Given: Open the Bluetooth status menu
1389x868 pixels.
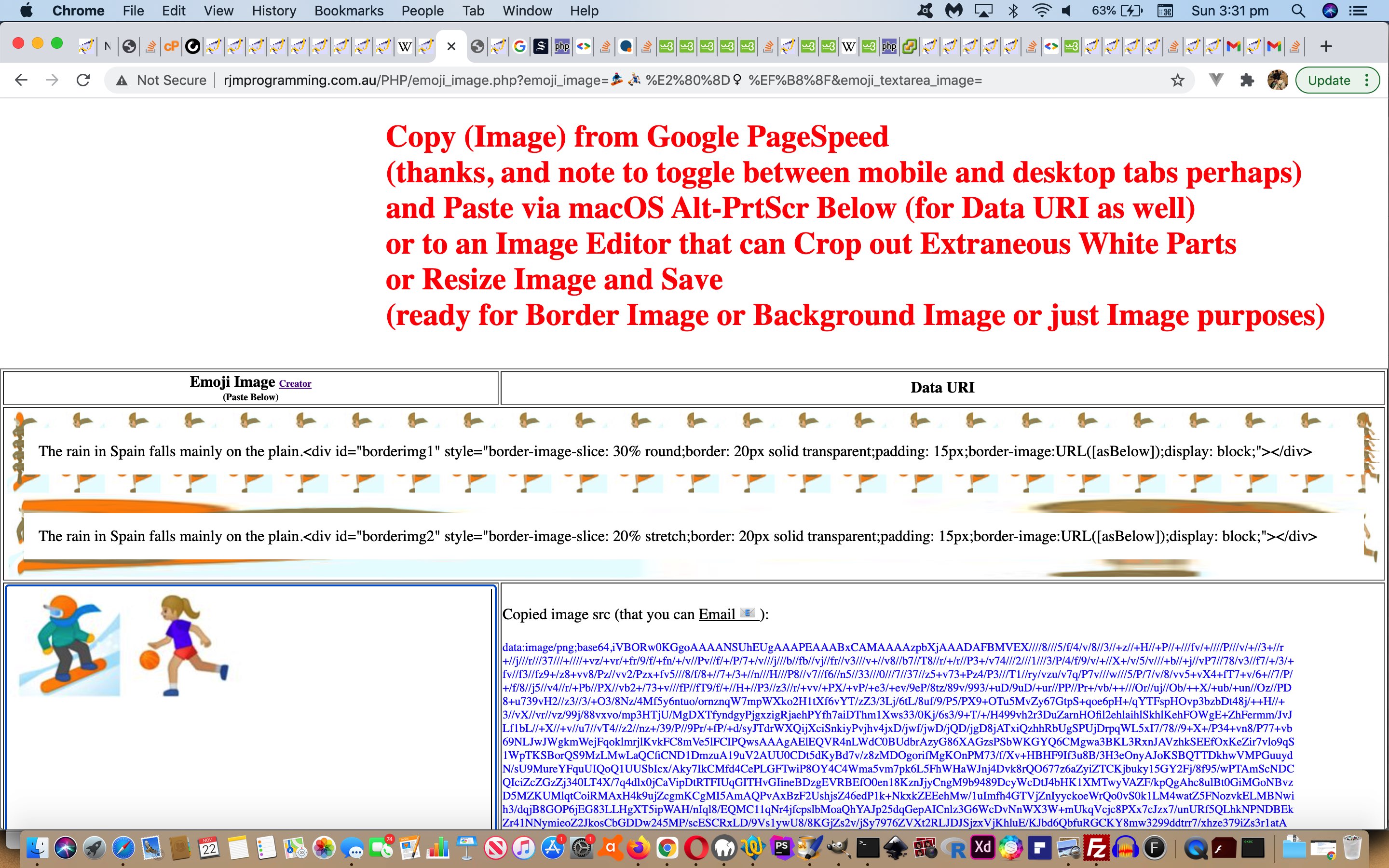Looking at the screenshot, I should coord(1013,11).
